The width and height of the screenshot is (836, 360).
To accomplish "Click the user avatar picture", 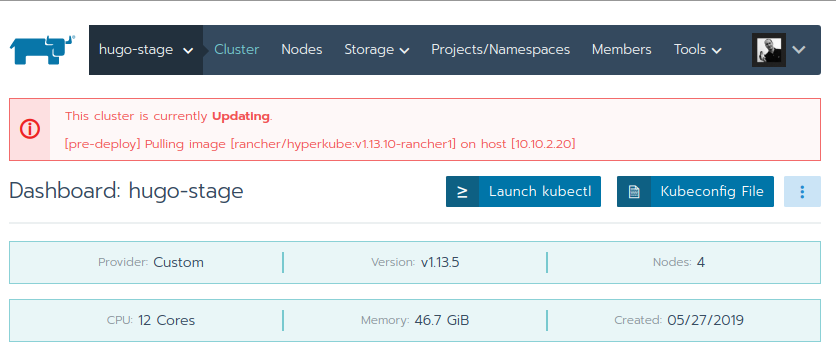I will click(769, 50).
